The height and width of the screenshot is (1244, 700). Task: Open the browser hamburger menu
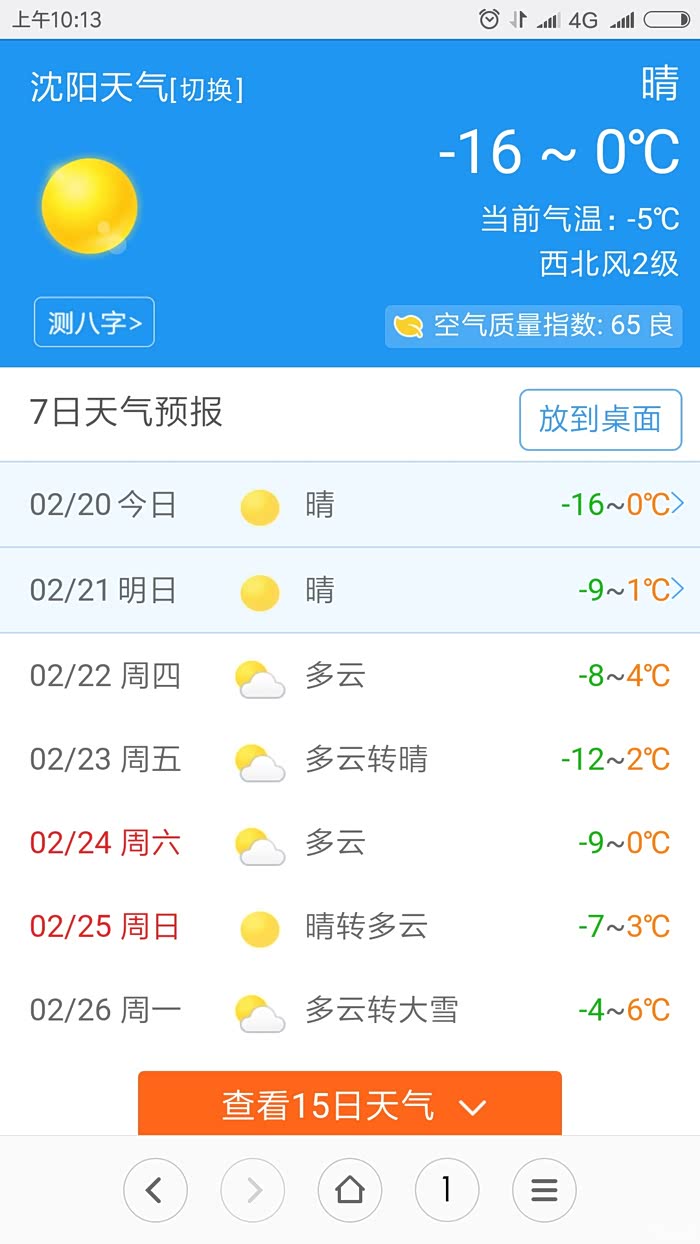(x=544, y=1190)
